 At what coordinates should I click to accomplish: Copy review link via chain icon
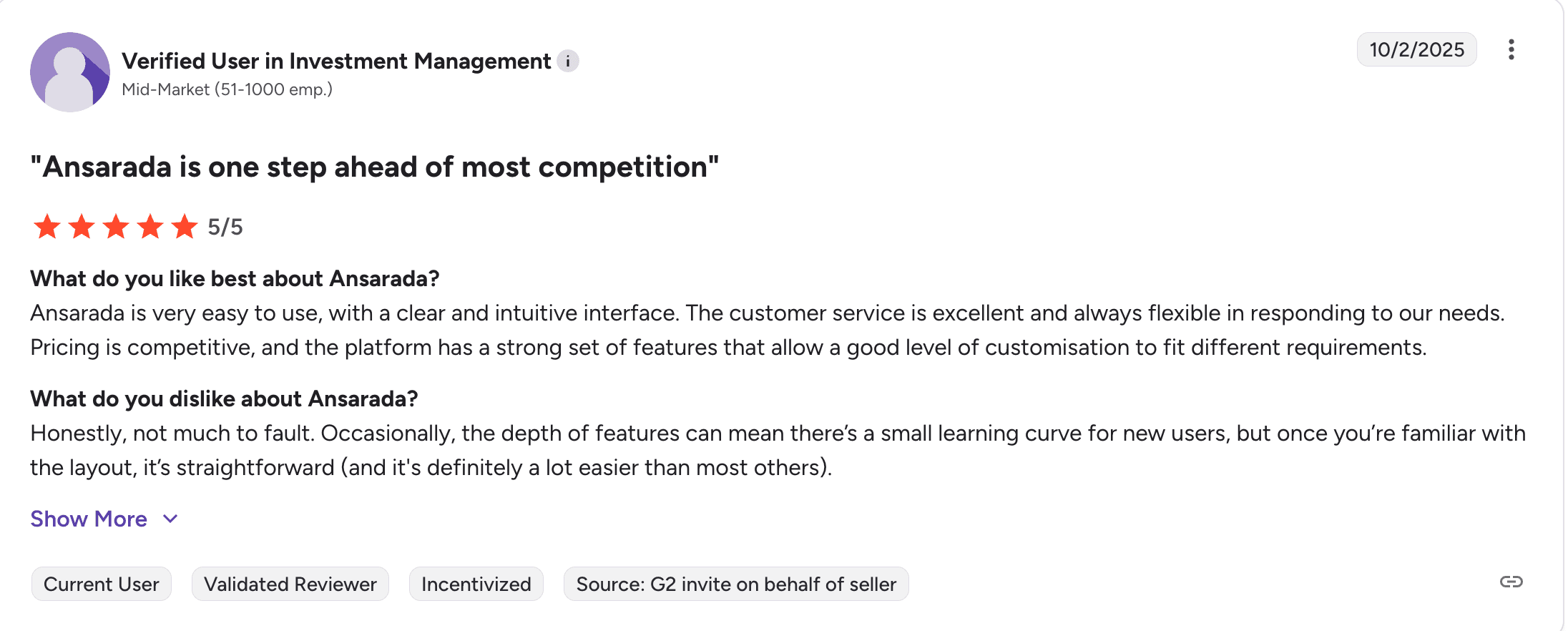[x=1511, y=582]
